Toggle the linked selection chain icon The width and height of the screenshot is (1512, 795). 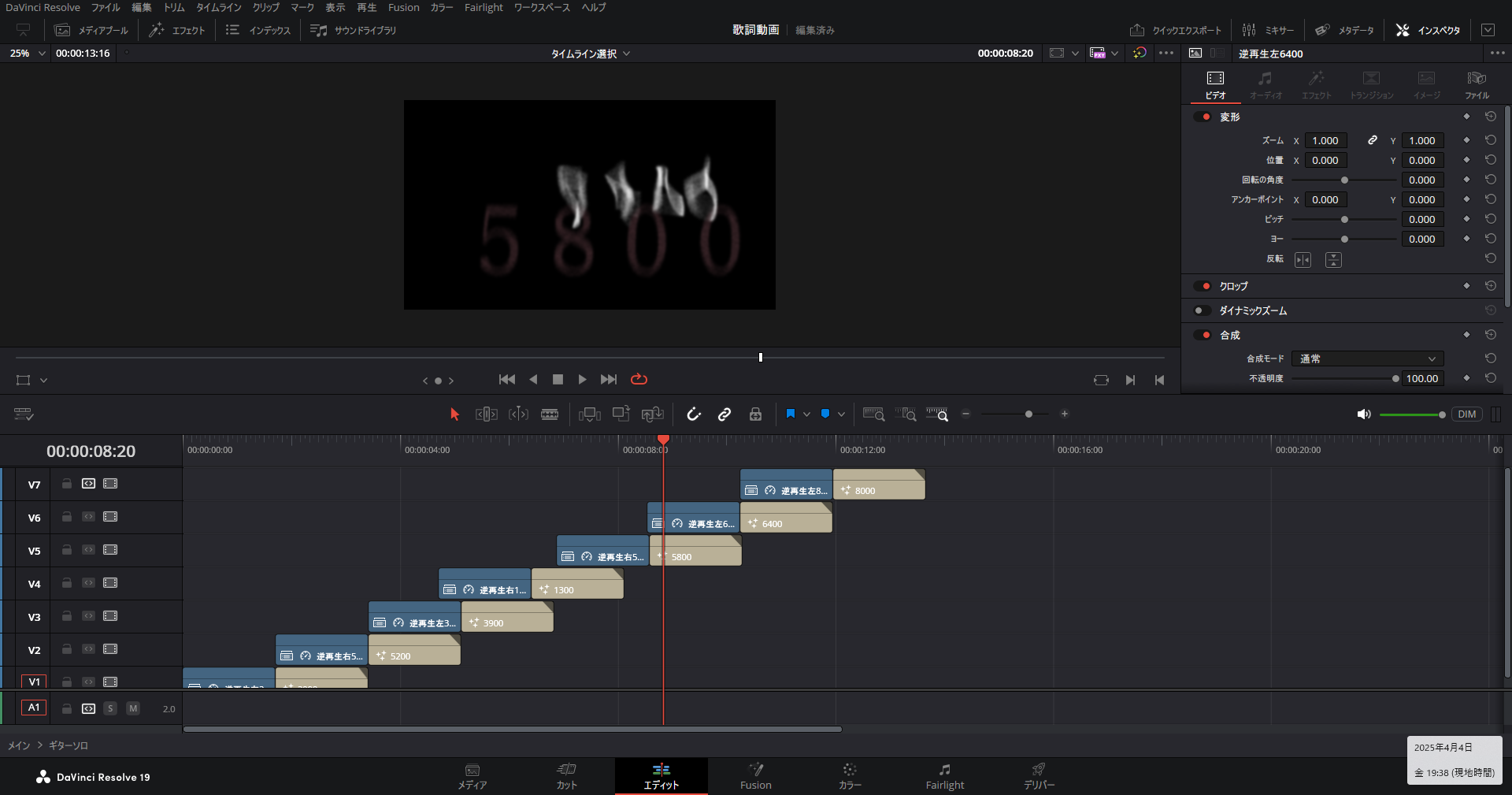point(724,414)
